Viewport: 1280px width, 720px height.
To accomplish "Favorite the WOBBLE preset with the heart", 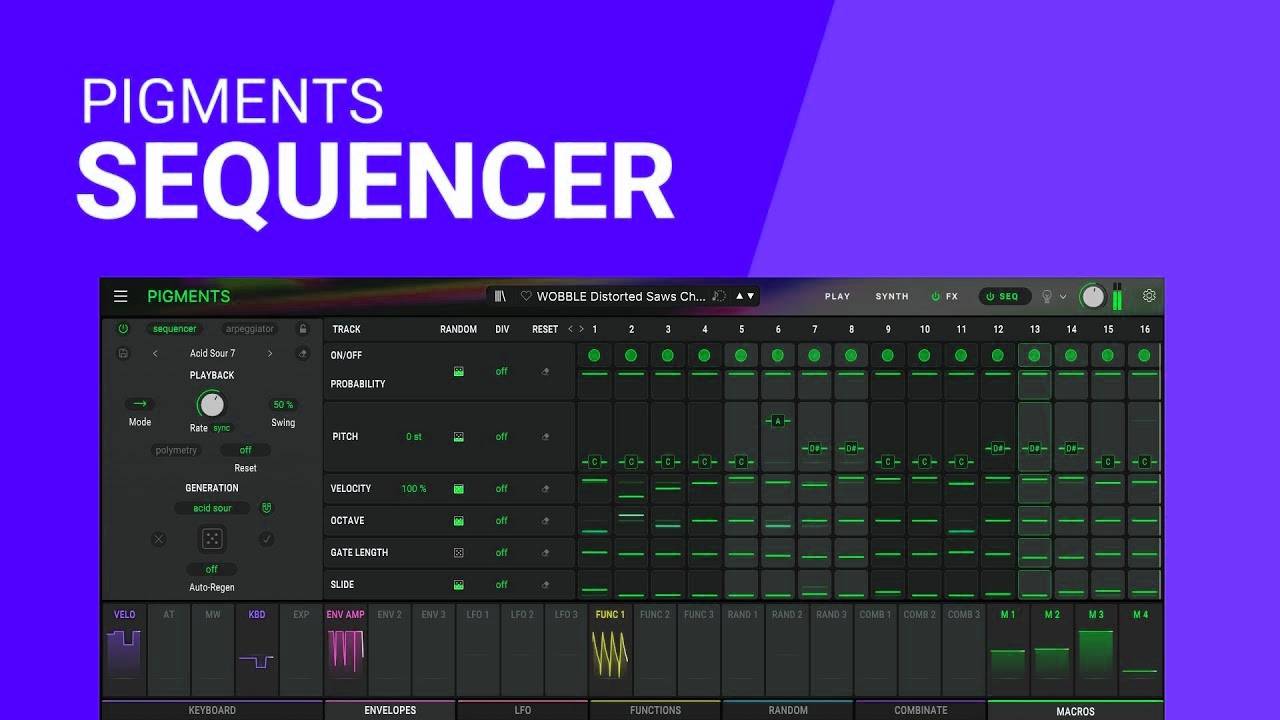I will [x=526, y=296].
